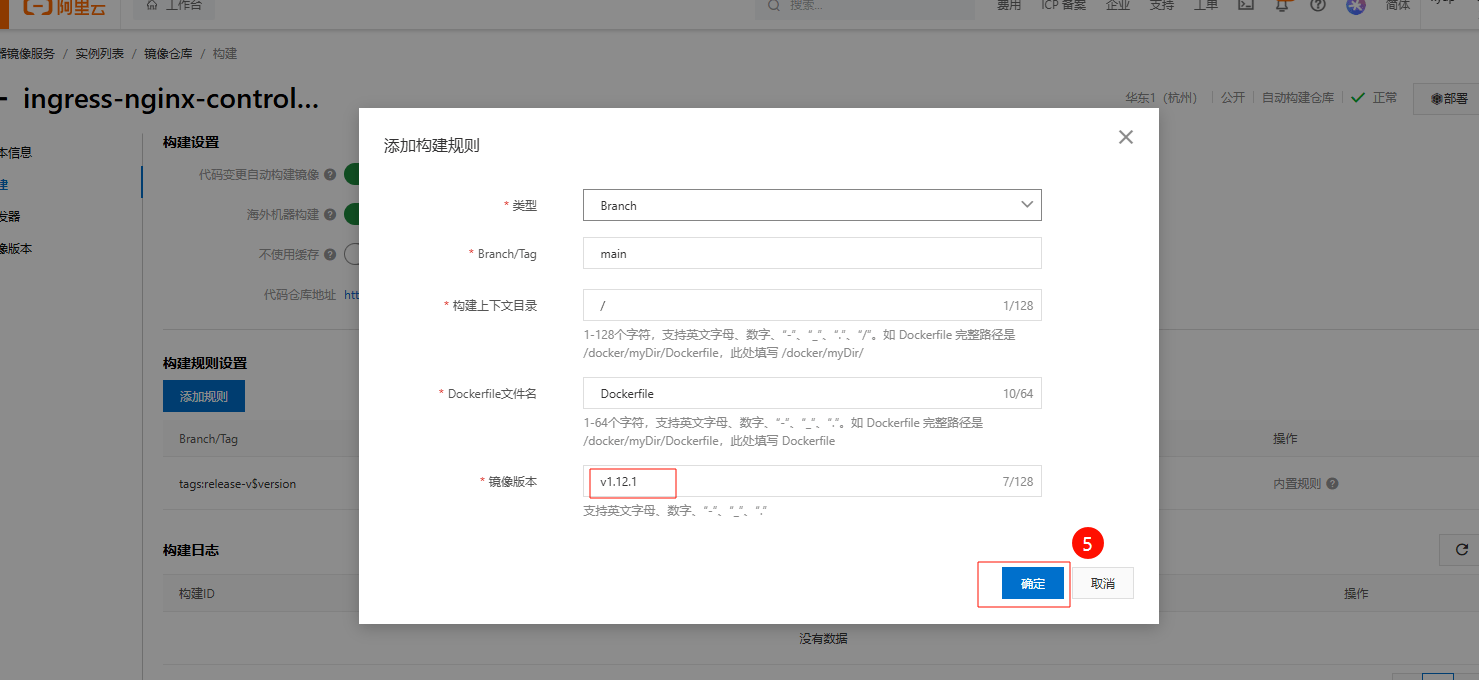Click the help question mark in header
The image size is (1479, 680).
pos(1318,5)
